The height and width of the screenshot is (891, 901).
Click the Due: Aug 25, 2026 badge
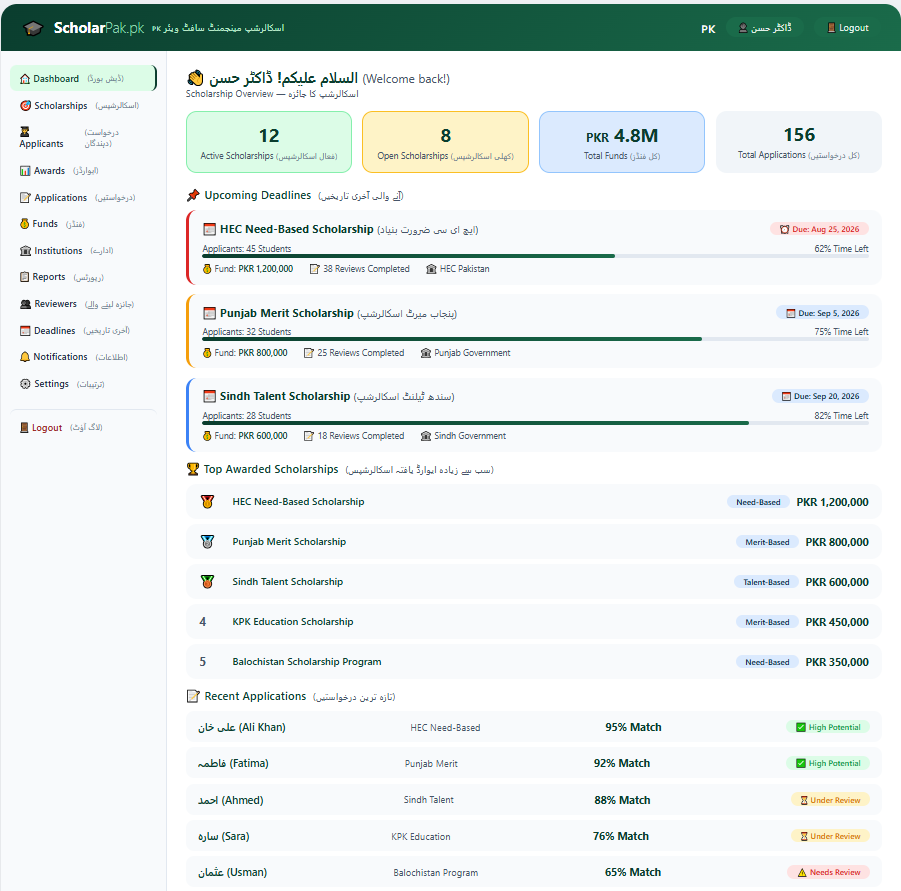click(819, 229)
